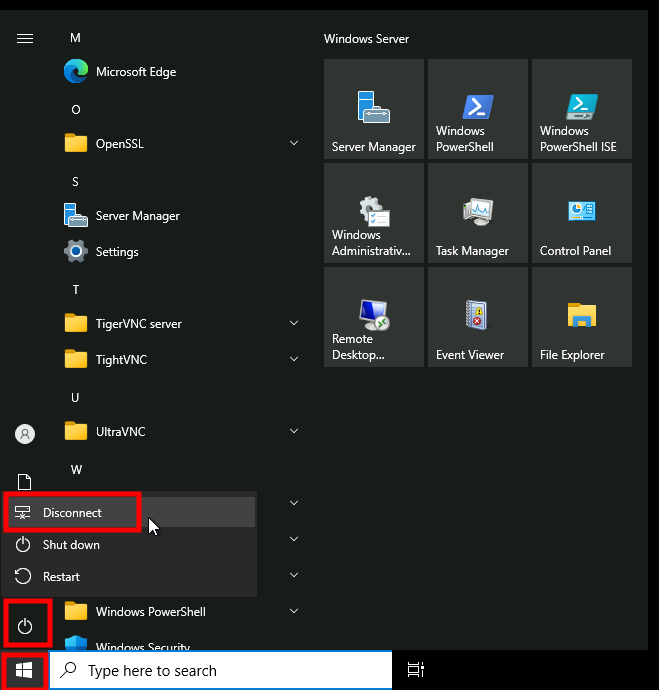Launch Task Manager tile

477,213
